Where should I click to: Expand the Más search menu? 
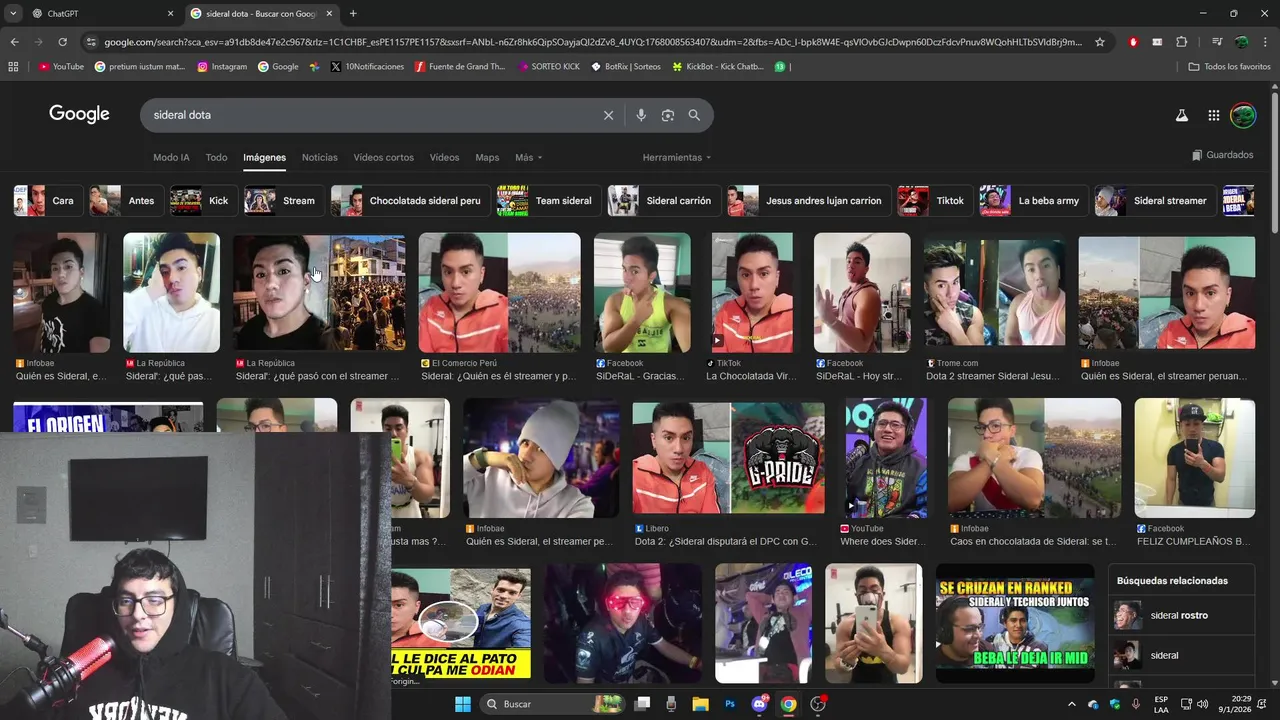(528, 157)
